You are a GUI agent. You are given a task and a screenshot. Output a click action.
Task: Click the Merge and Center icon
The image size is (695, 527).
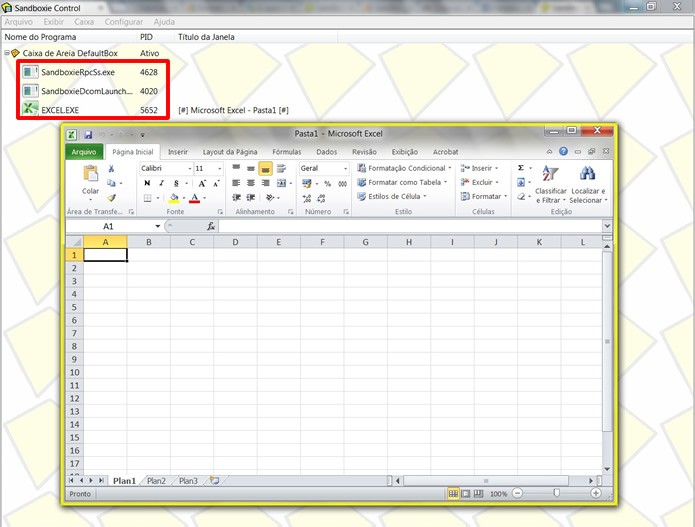click(281, 183)
